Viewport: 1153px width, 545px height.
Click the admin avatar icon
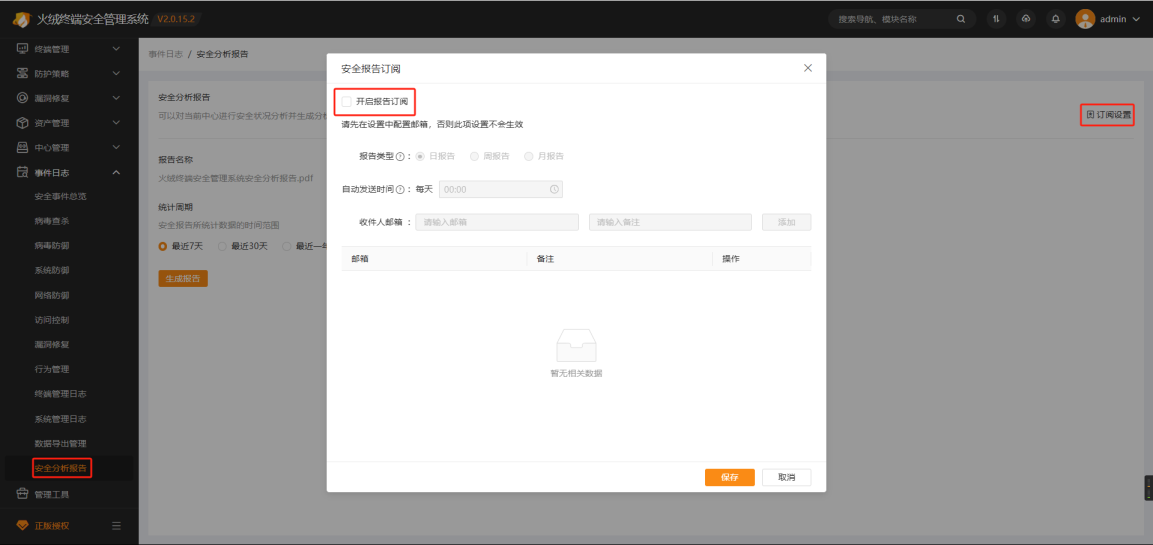1085,19
